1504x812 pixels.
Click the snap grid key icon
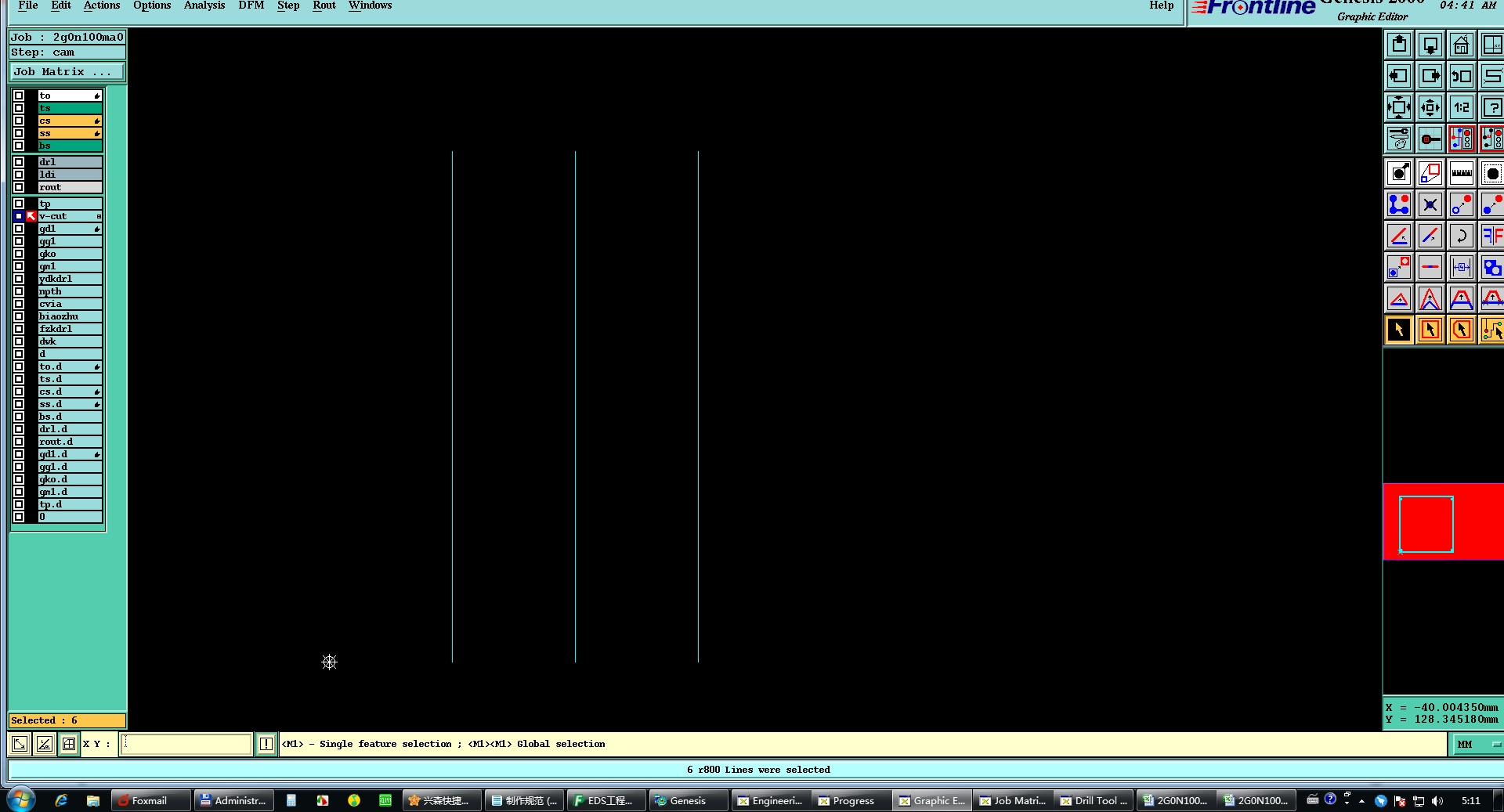coord(1430,139)
